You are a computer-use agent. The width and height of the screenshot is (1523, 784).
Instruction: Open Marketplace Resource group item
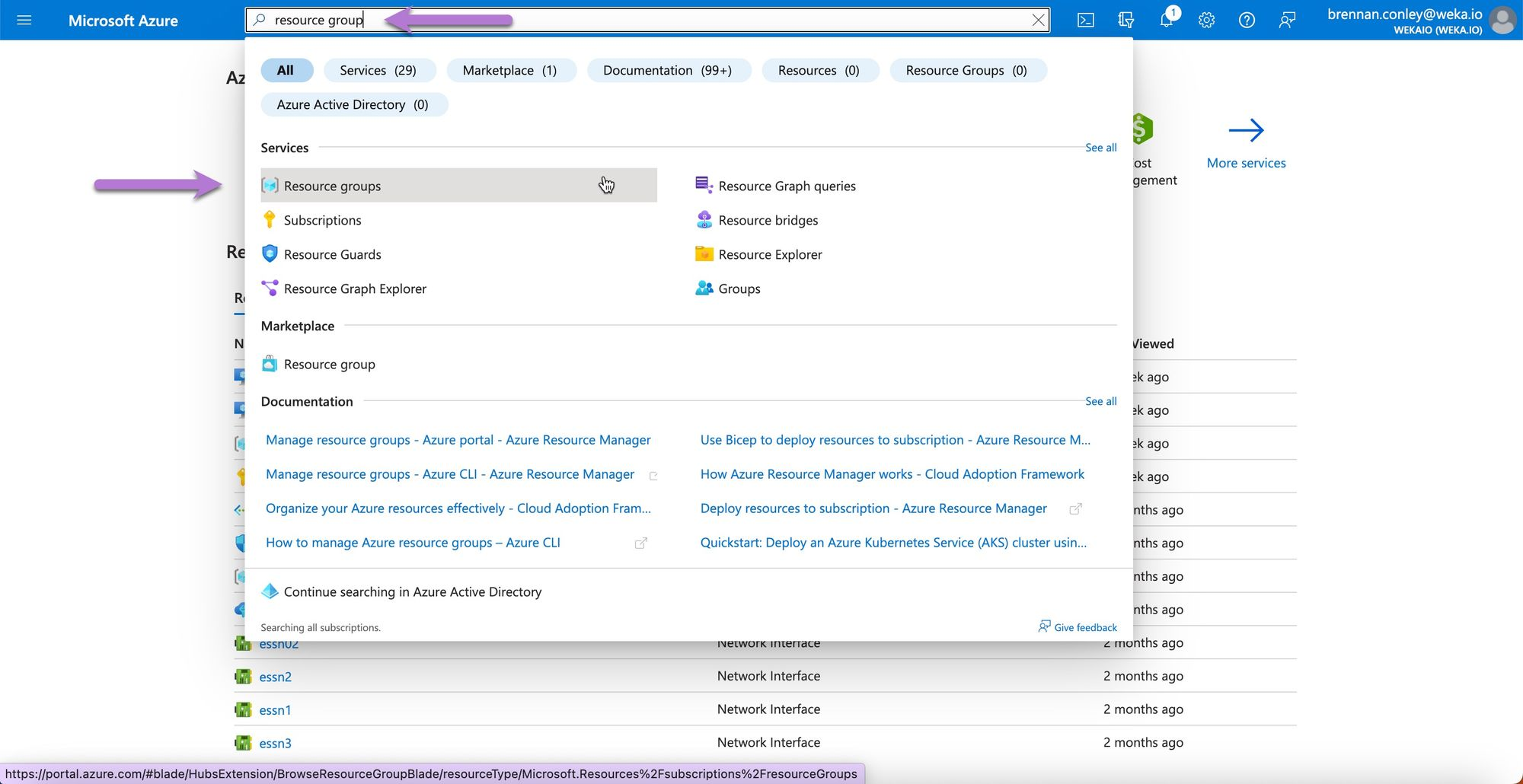329,364
